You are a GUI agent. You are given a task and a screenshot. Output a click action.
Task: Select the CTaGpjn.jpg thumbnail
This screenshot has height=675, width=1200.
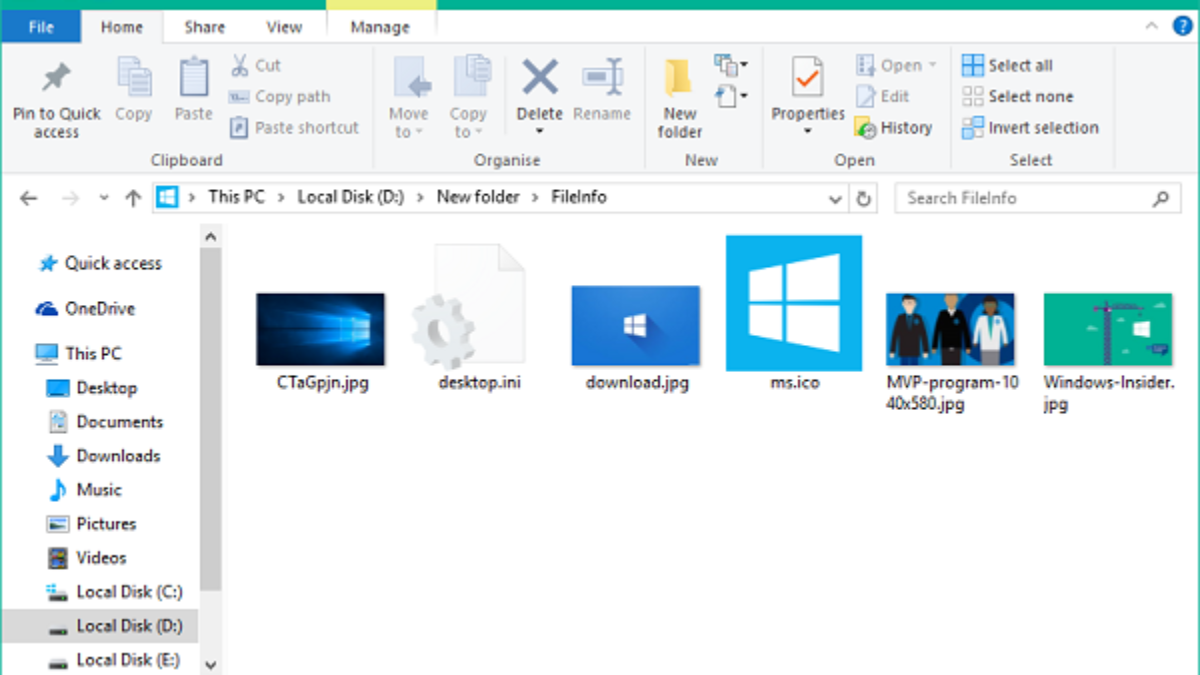tap(321, 329)
